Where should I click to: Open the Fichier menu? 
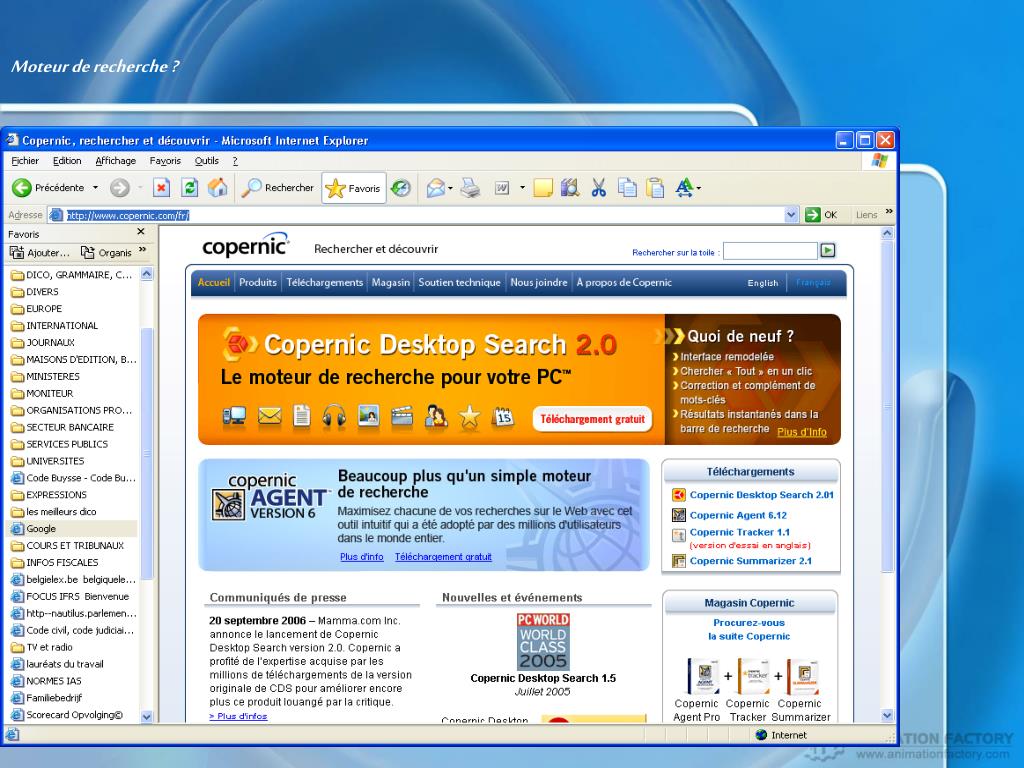point(25,161)
